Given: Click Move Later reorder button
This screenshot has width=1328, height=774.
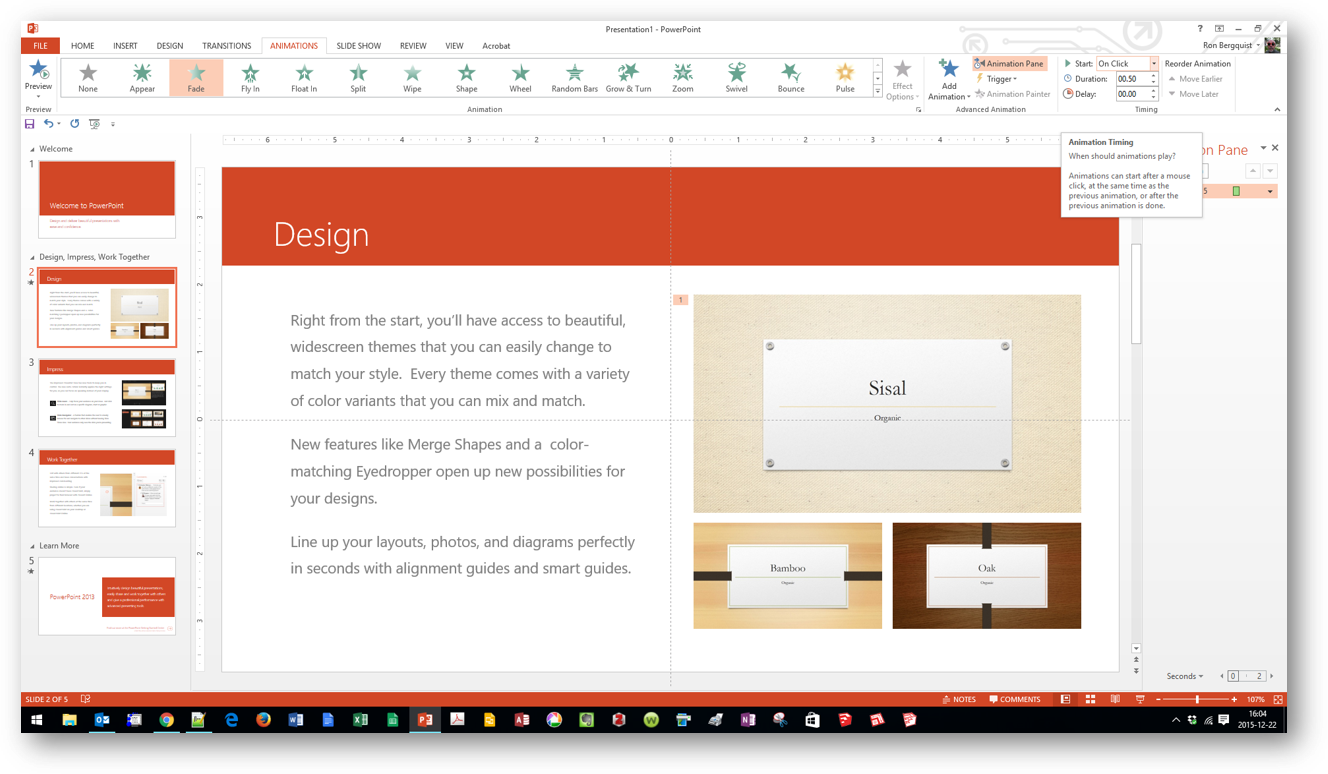Looking at the screenshot, I should tap(1193, 94).
